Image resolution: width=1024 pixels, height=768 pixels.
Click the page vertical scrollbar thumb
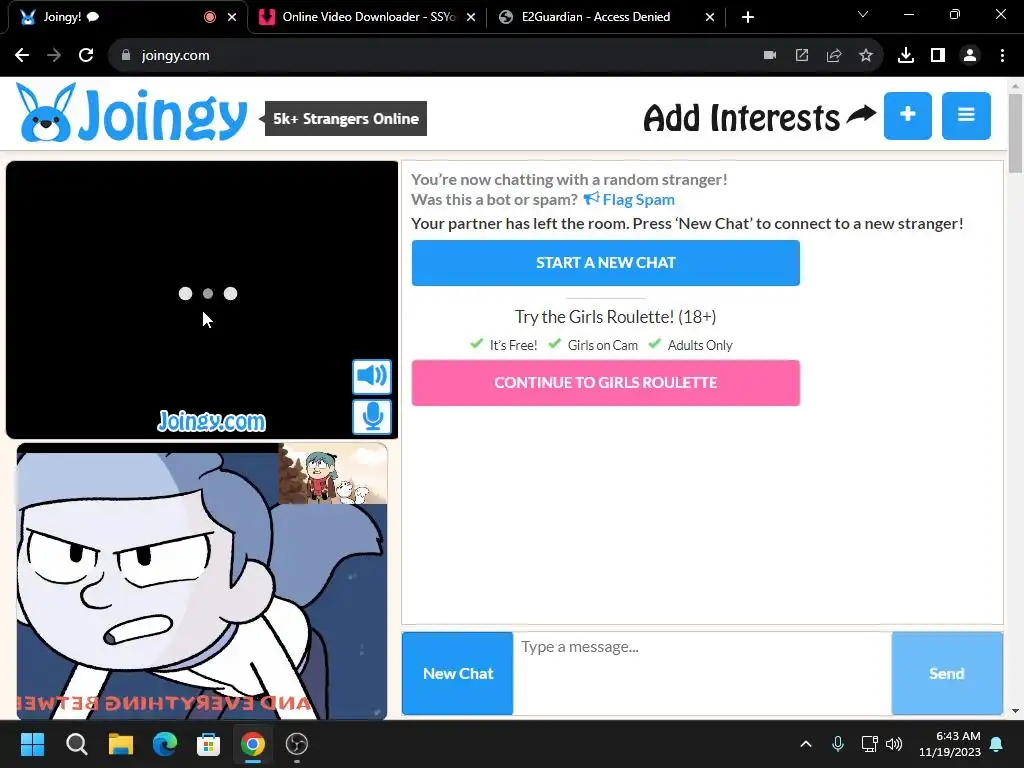point(1015,134)
